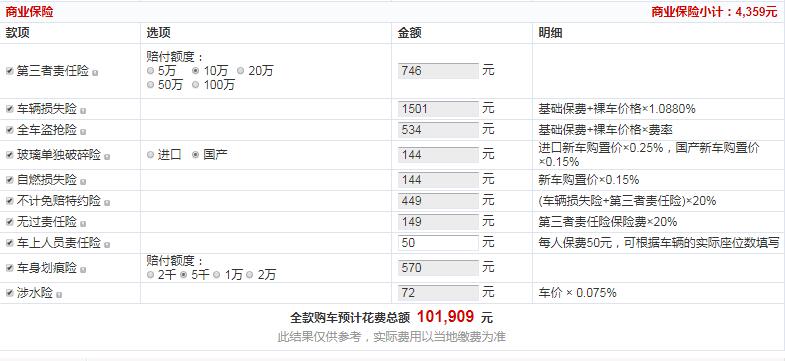Viewport: 785px width, 361px height.
Task: Uncheck the 玻璃单独破碎险 checkbox
Action: 10,155
